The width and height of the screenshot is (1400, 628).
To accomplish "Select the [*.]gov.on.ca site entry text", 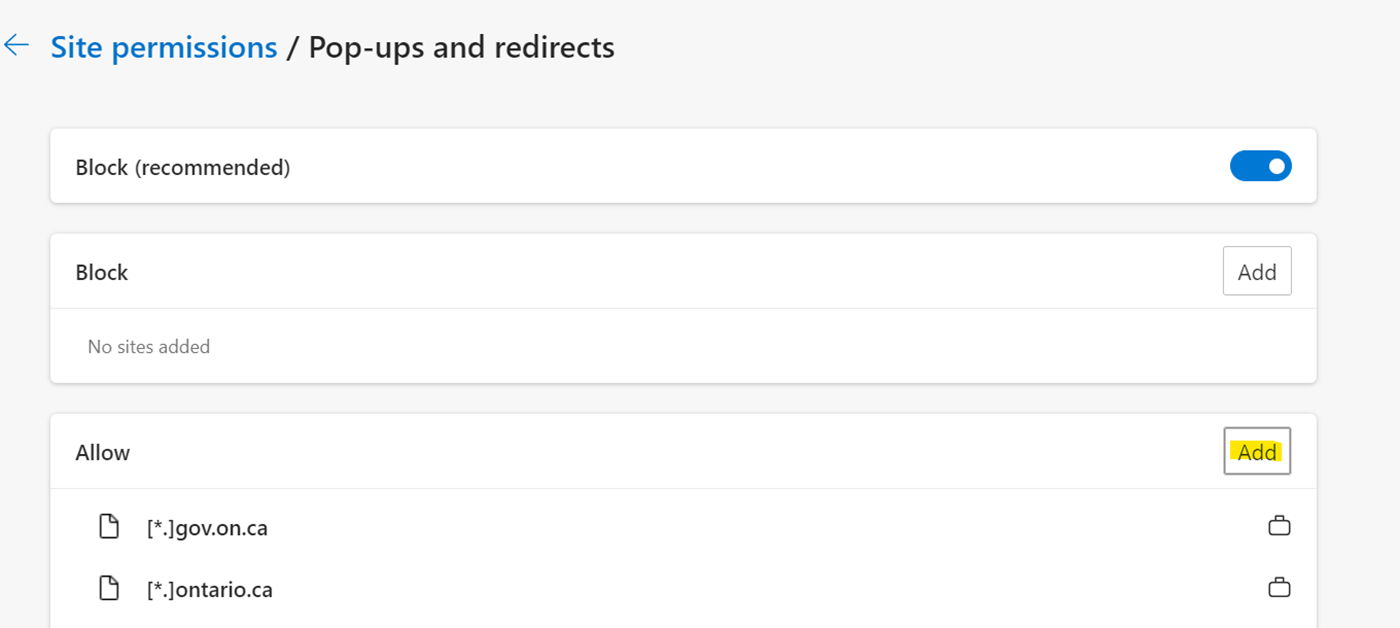I will point(207,527).
